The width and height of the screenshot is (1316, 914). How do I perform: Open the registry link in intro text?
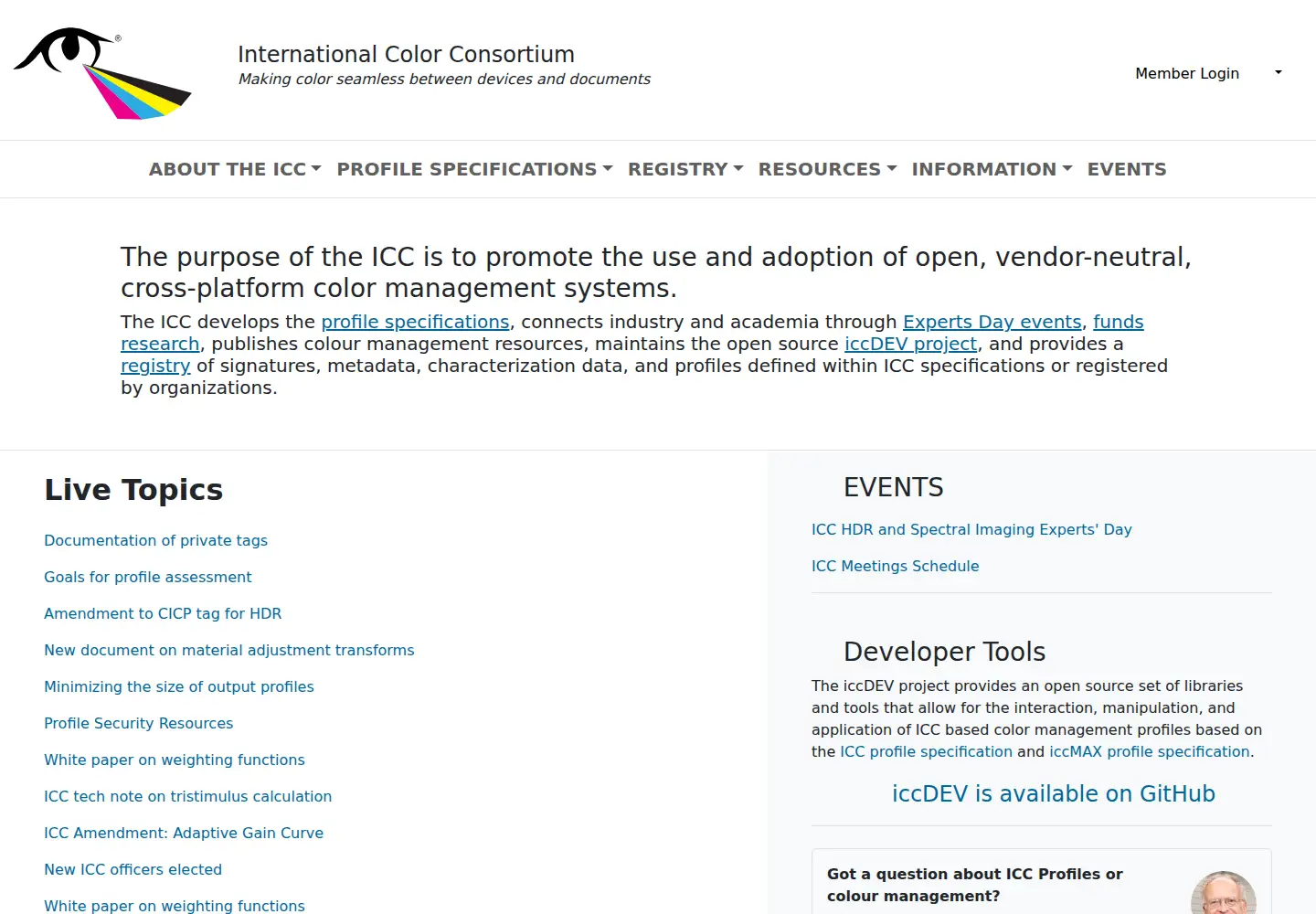click(155, 366)
